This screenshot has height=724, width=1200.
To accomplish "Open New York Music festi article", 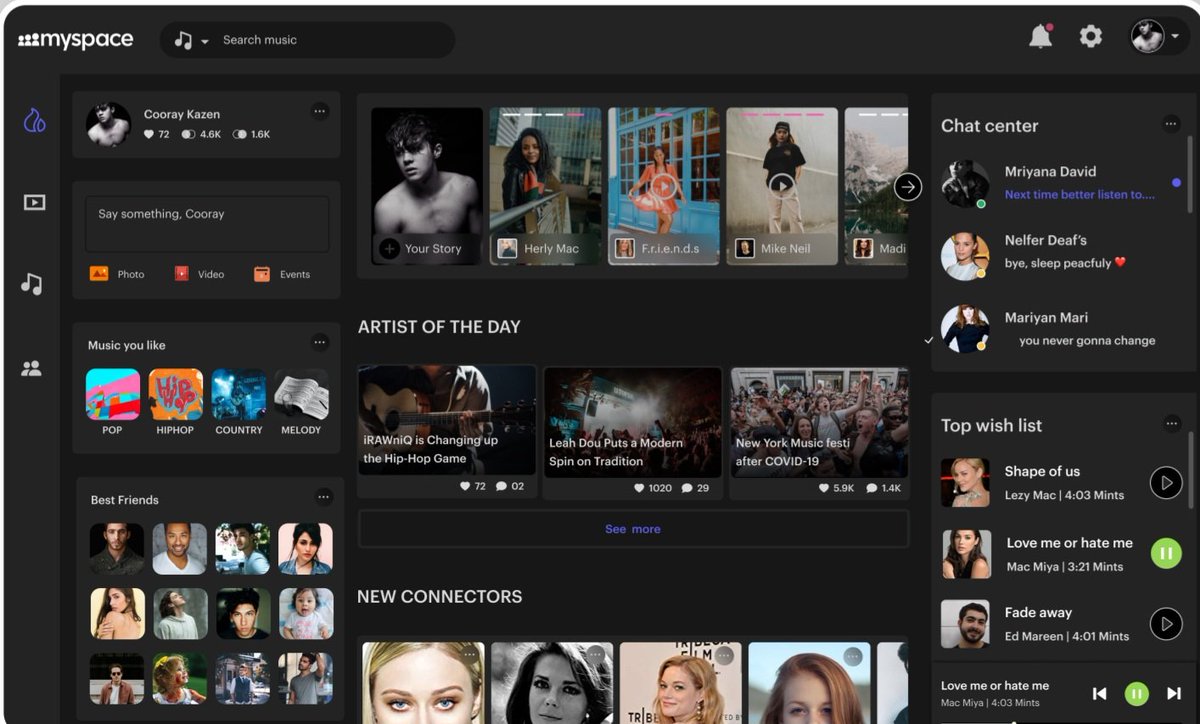I will 819,422.
